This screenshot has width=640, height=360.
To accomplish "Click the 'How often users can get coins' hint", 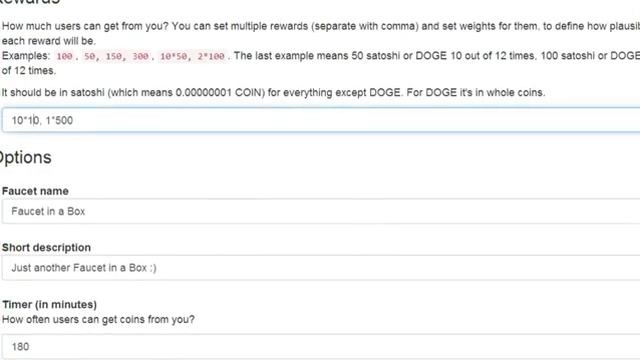I will 98,319.
